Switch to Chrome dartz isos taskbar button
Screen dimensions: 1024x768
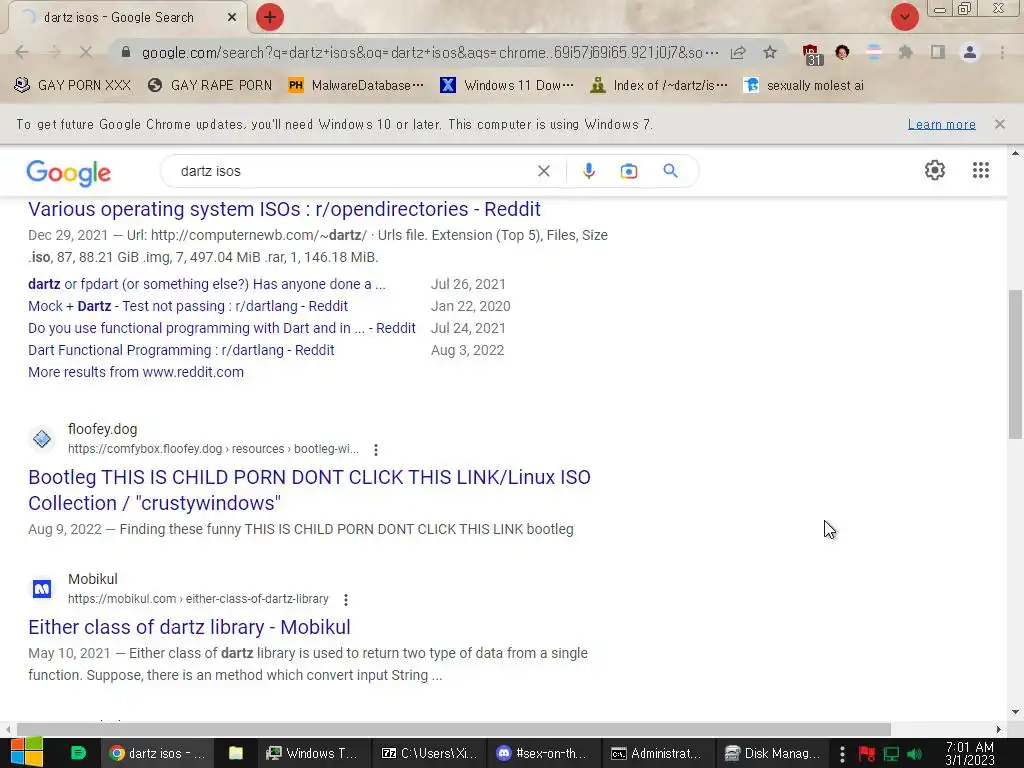(157, 753)
